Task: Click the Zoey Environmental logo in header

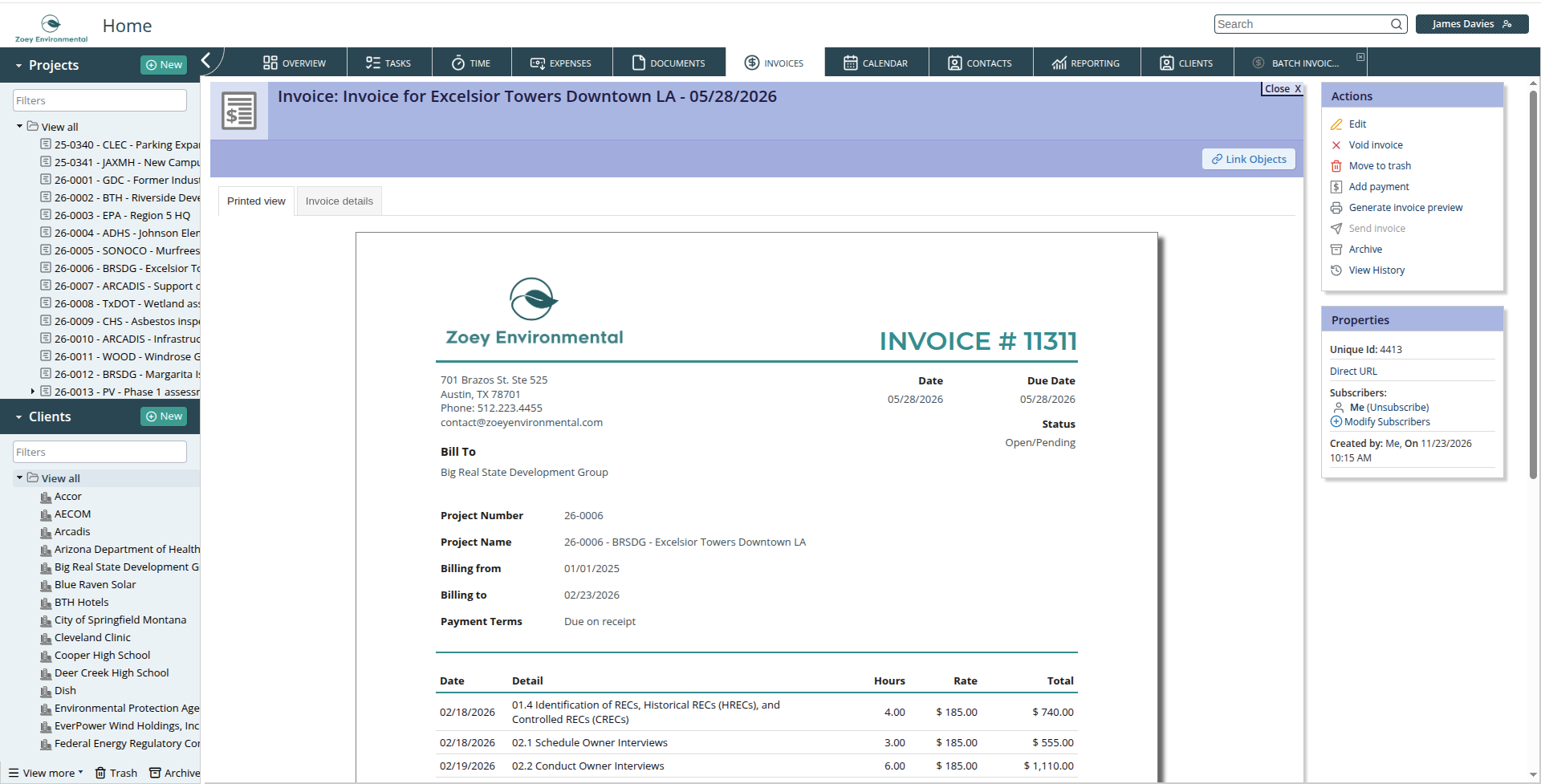Action: point(51,27)
